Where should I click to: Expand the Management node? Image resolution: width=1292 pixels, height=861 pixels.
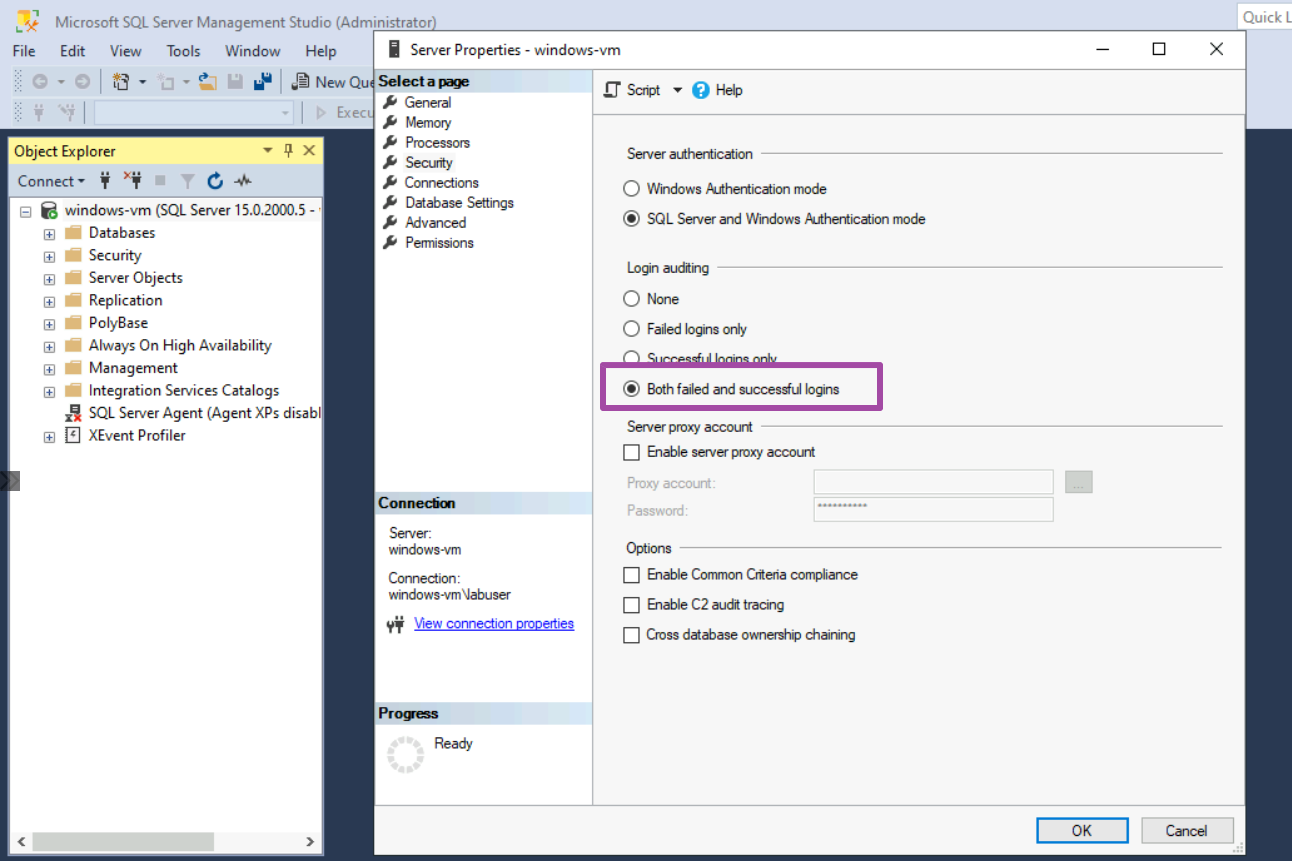coord(49,369)
